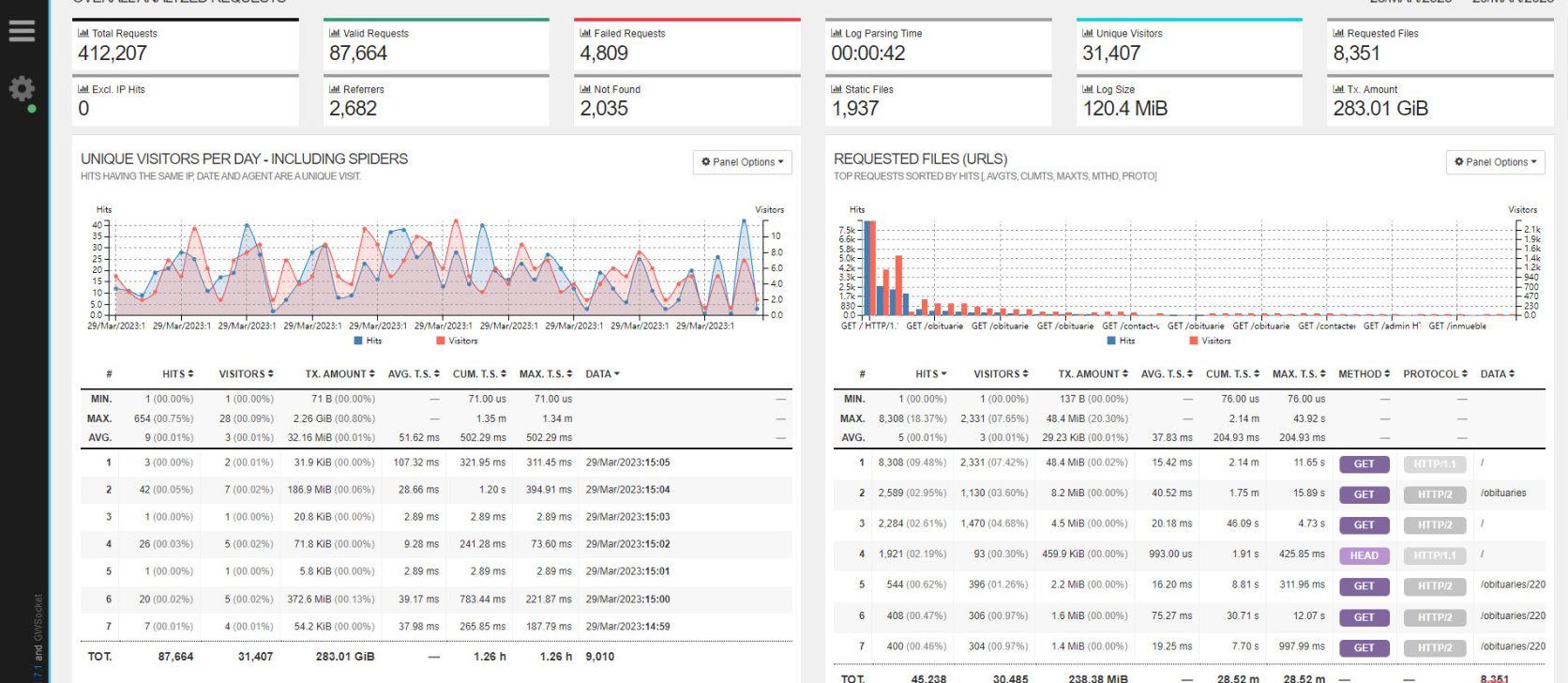
Task: Click the chart icon beside Tx. Amount
Action: [x=1339, y=89]
